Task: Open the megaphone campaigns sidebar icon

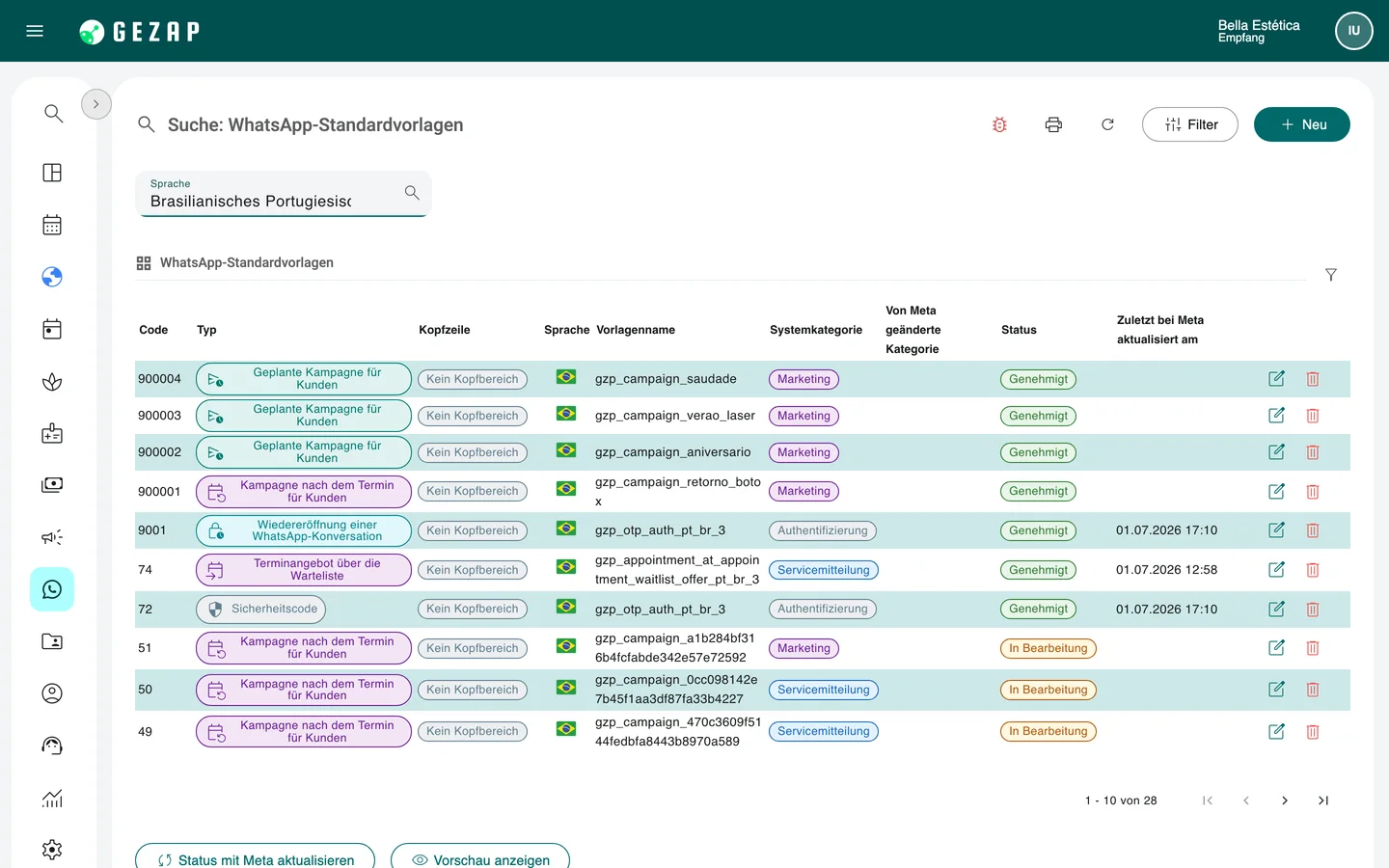Action: (x=52, y=537)
